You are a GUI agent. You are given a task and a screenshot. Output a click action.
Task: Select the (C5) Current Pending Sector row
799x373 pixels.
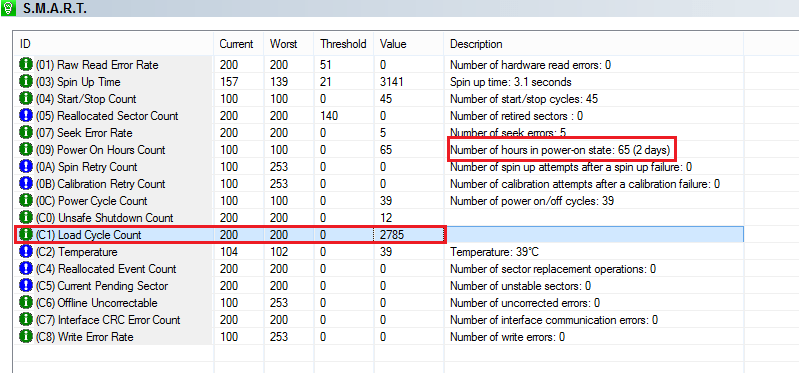[x=379, y=286]
